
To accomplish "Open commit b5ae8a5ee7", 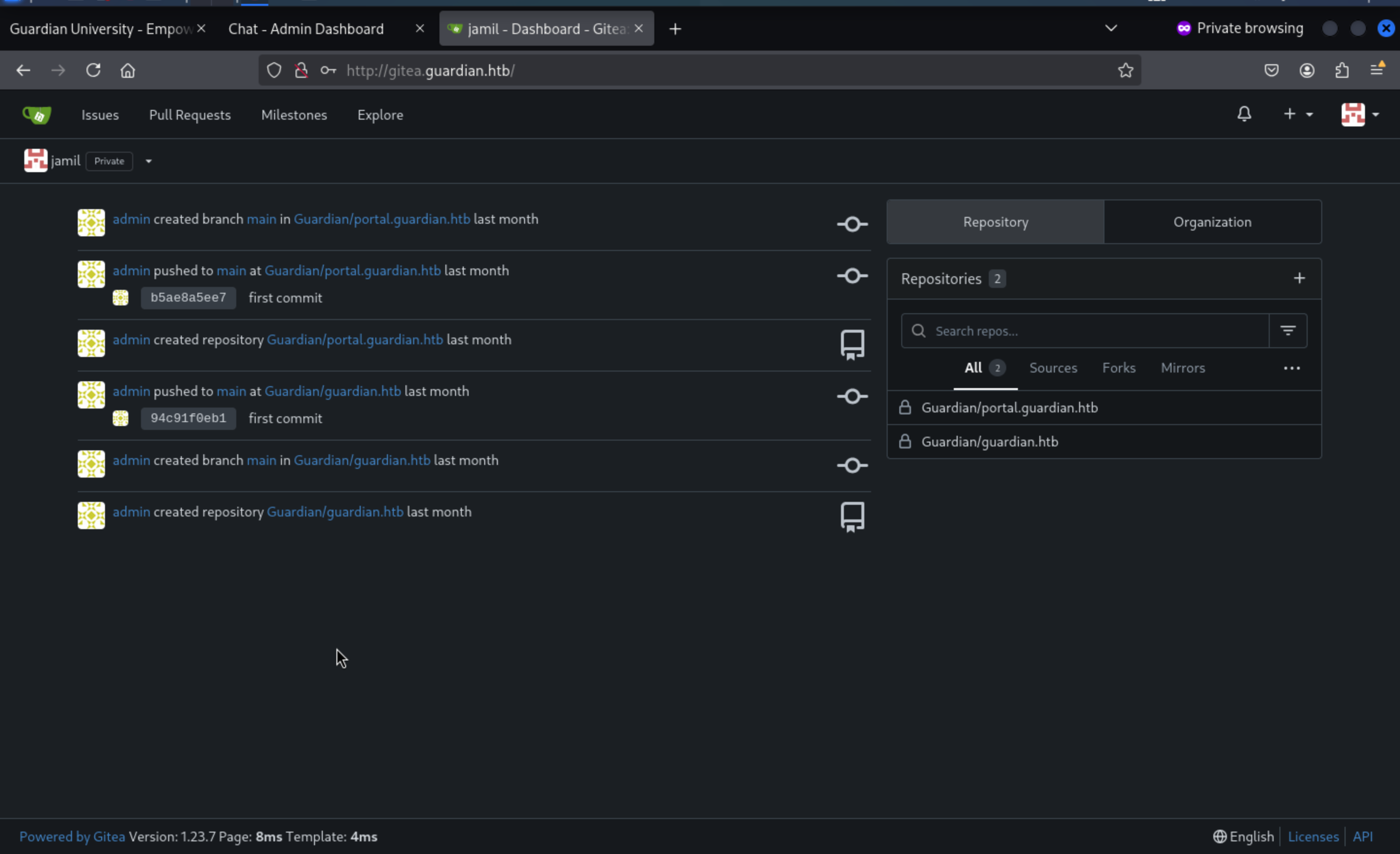I will click(x=188, y=298).
